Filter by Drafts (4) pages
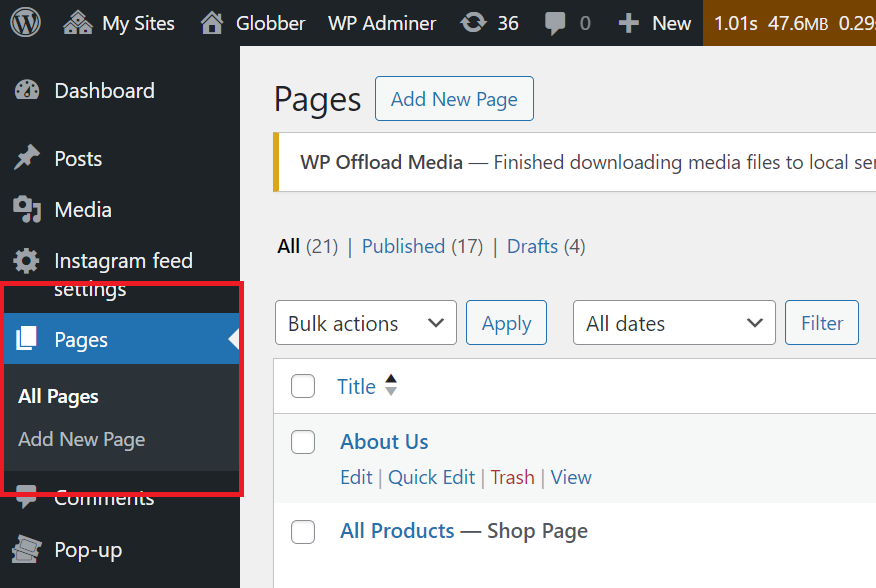 tap(546, 246)
